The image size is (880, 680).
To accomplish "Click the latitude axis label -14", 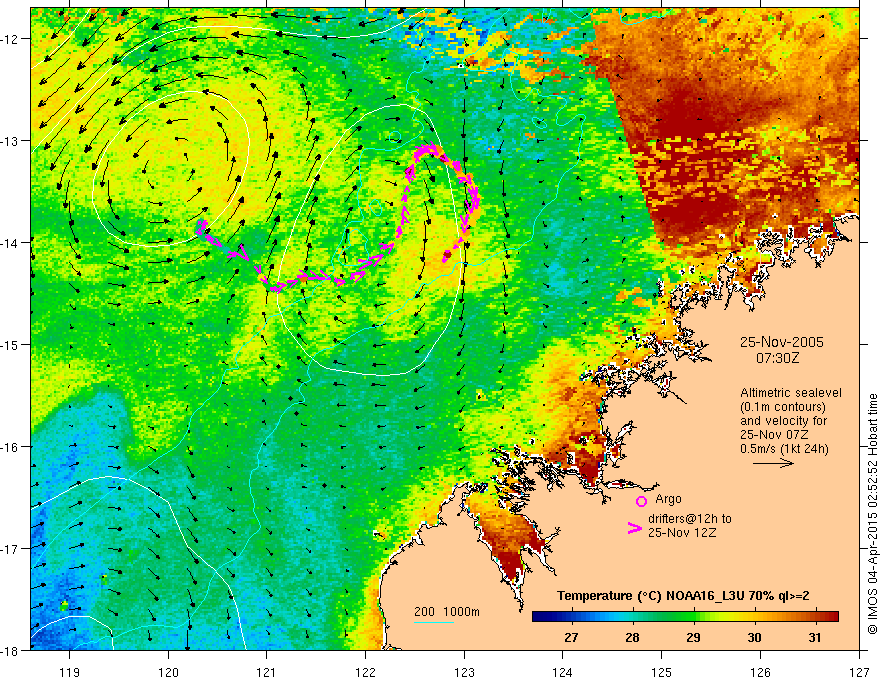I will pos(10,243).
